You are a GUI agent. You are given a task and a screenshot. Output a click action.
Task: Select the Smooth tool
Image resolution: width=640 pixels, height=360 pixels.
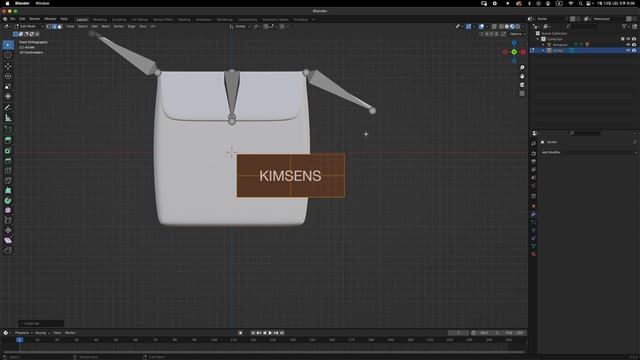pyautogui.click(x=8, y=210)
